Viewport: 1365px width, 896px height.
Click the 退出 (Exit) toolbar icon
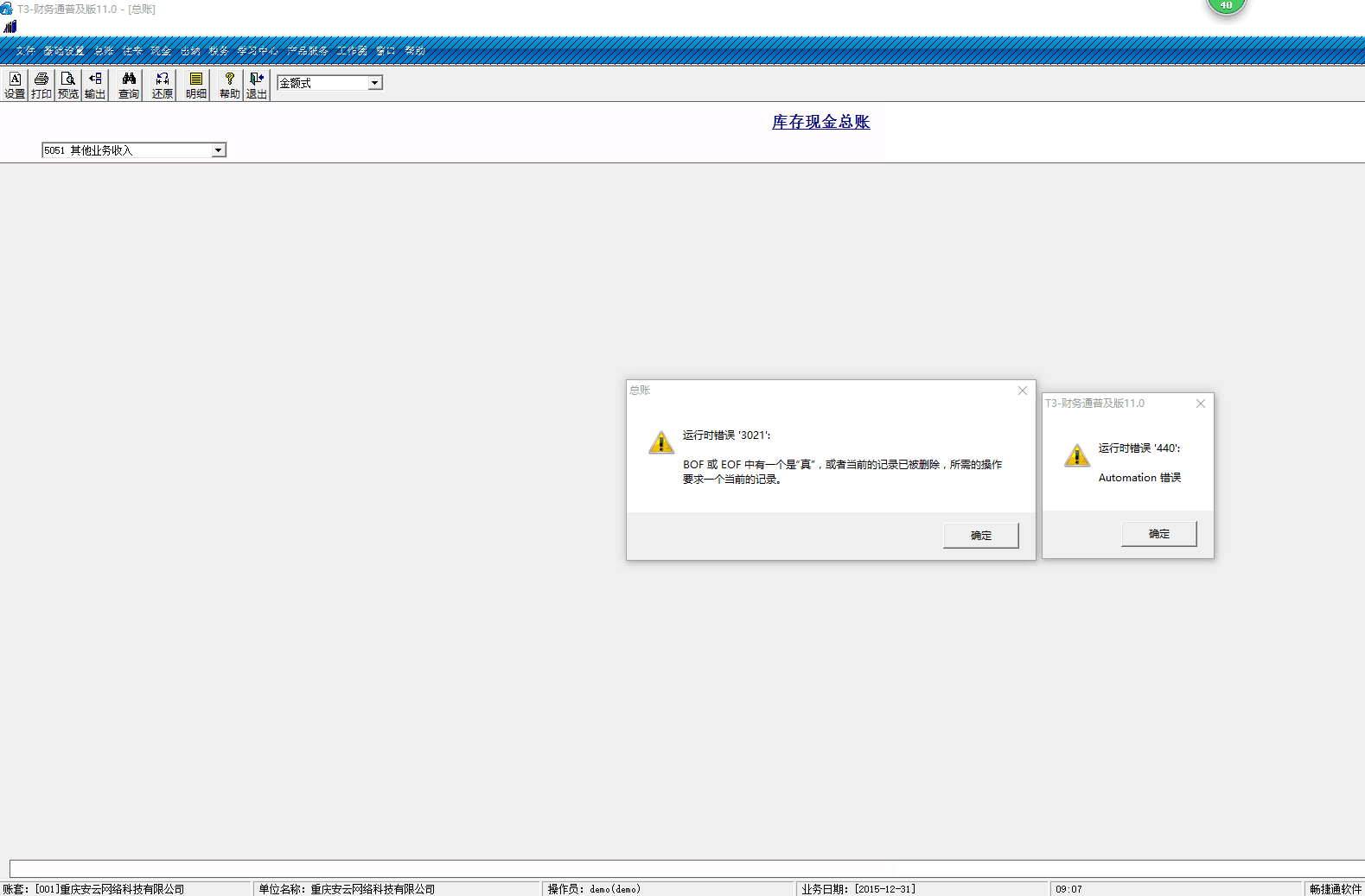tap(257, 85)
